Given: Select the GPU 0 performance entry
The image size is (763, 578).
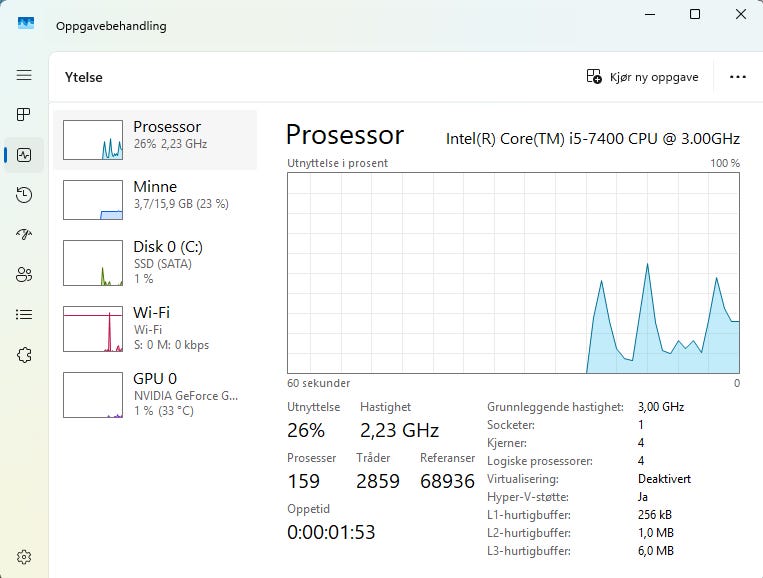Looking at the screenshot, I should pos(155,395).
